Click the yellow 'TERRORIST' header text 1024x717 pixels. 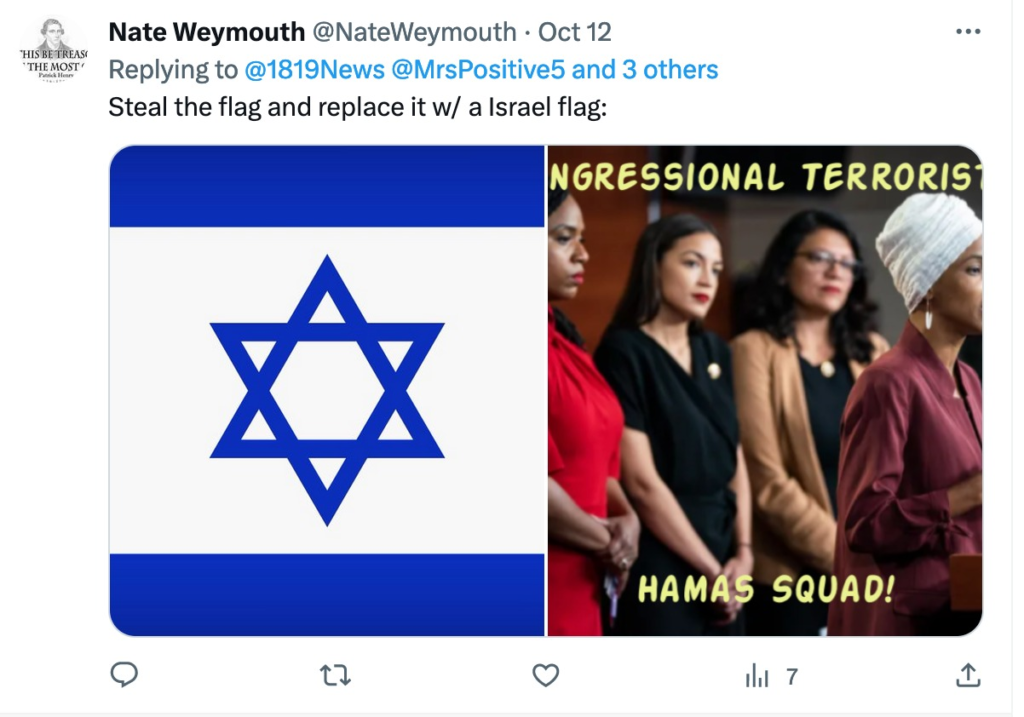(x=892, y=176)
